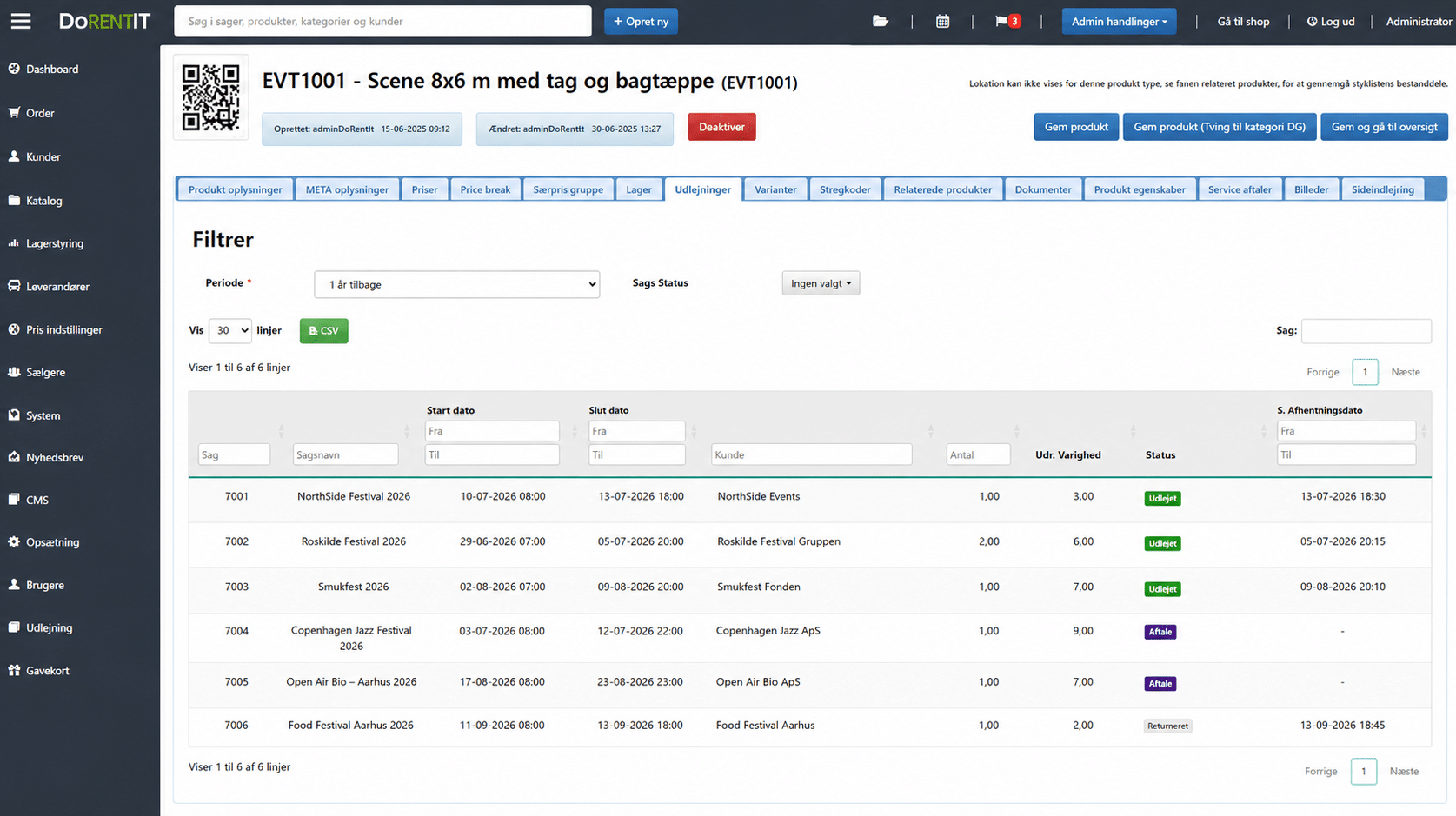1456x816 pixels.
Task: Open the calendar icon in top bar
Action: [942, 21]
